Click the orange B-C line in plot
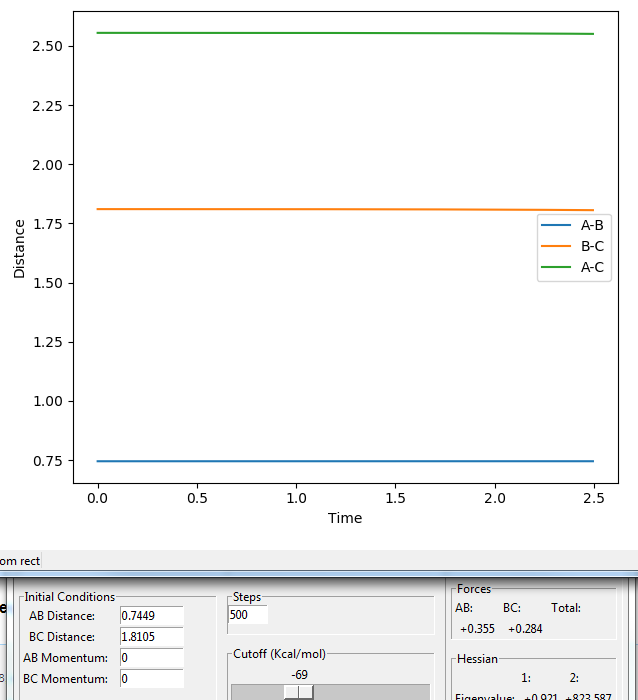 [x=345, y=209]
